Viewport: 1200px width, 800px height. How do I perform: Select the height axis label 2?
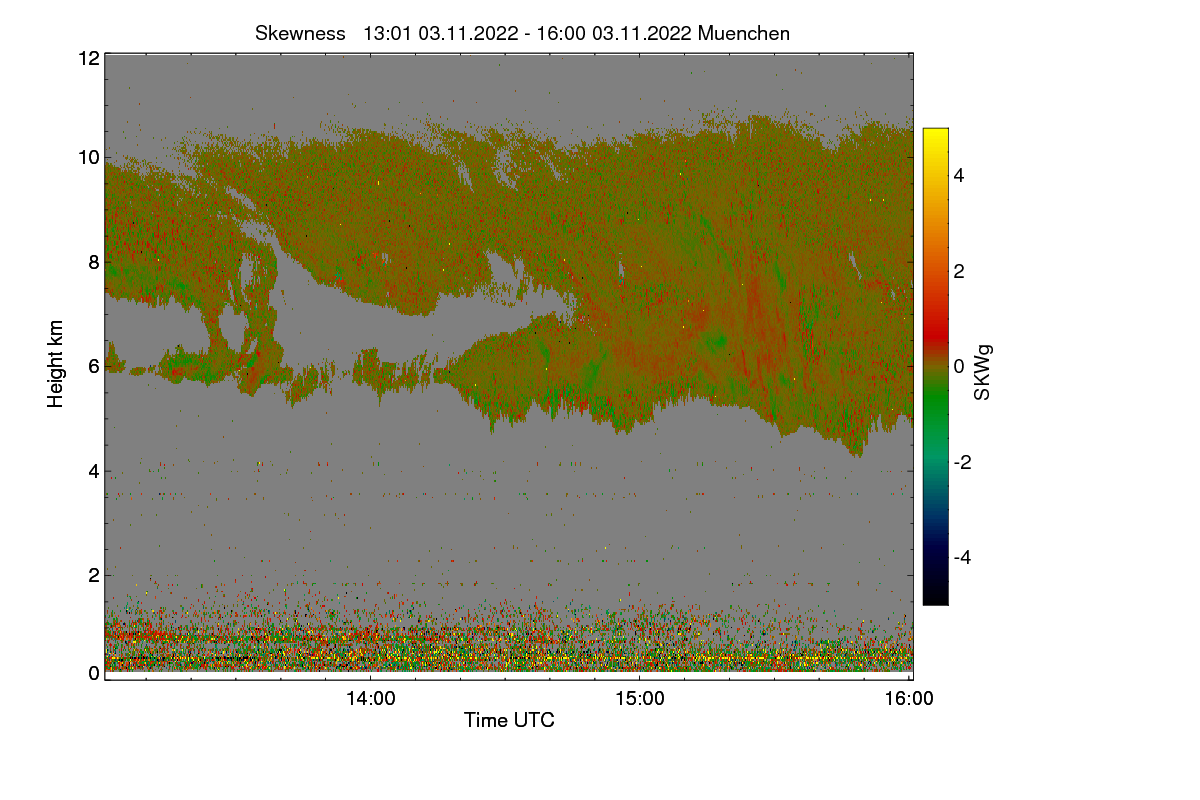93,574
